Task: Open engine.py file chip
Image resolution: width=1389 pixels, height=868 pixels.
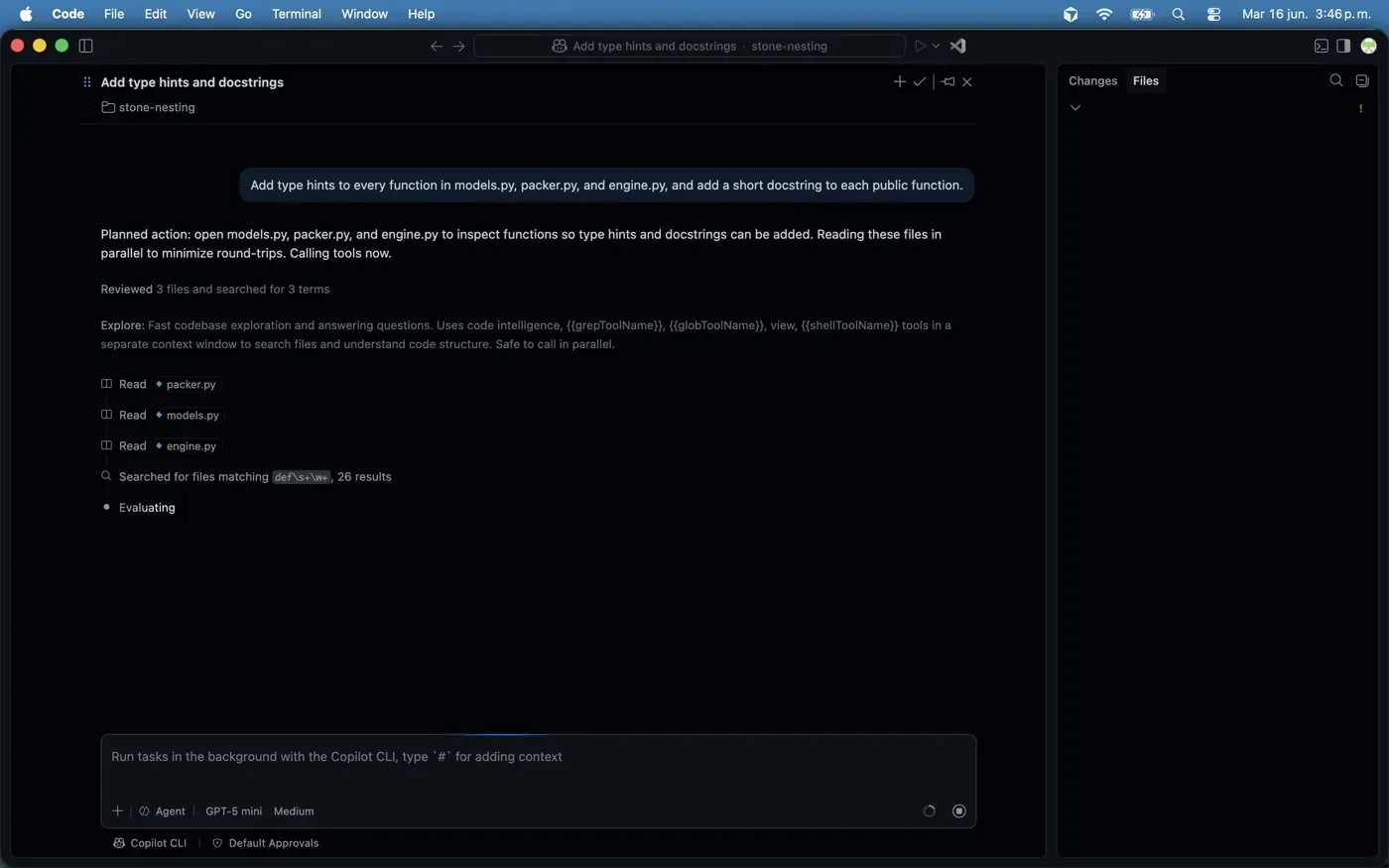Action: click(x=186, y=445)
